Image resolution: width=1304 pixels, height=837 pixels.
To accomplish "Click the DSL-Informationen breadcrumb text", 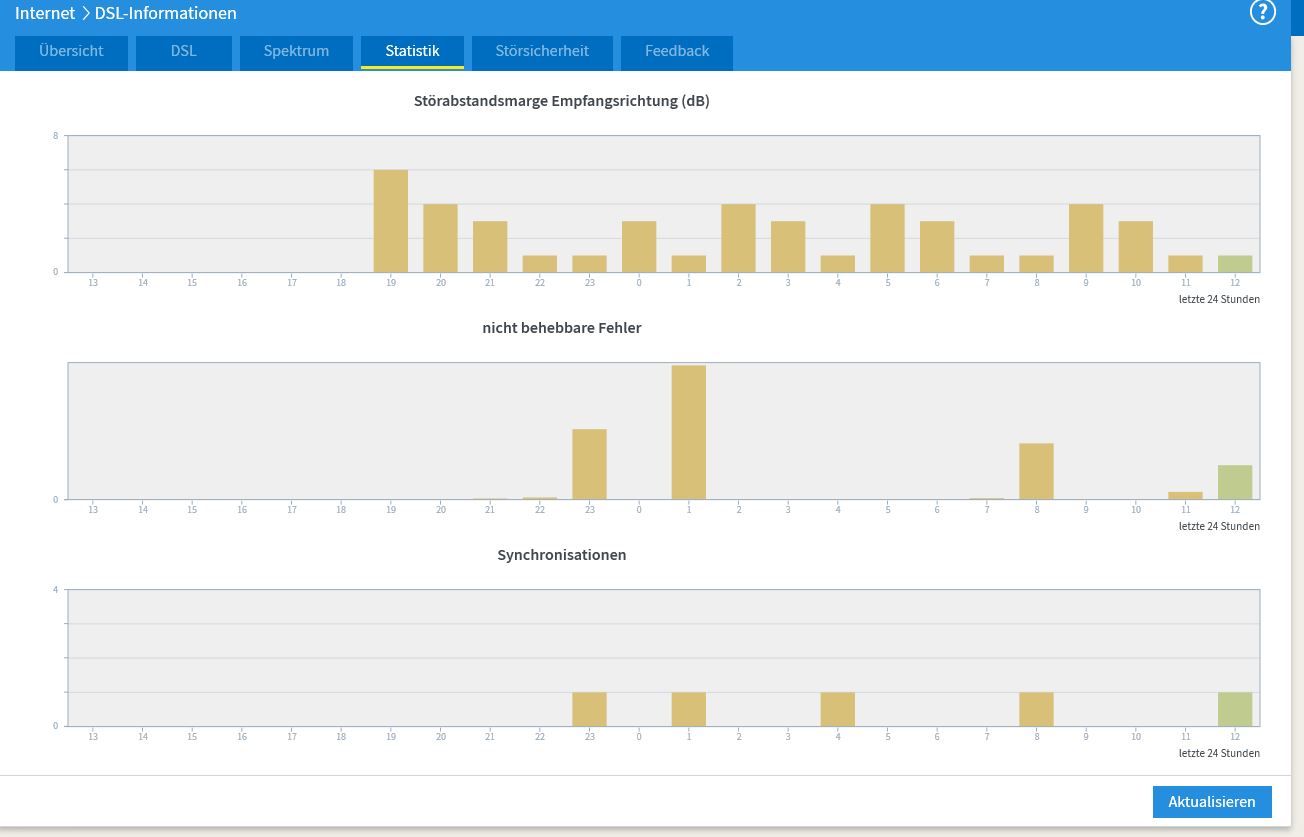I will 166,13.
